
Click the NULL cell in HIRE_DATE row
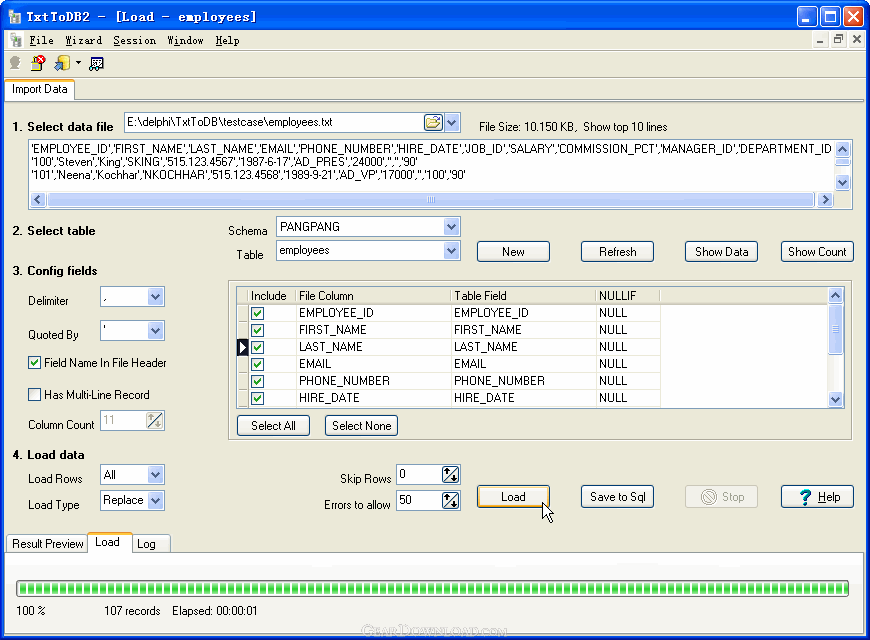pos(628,398)
